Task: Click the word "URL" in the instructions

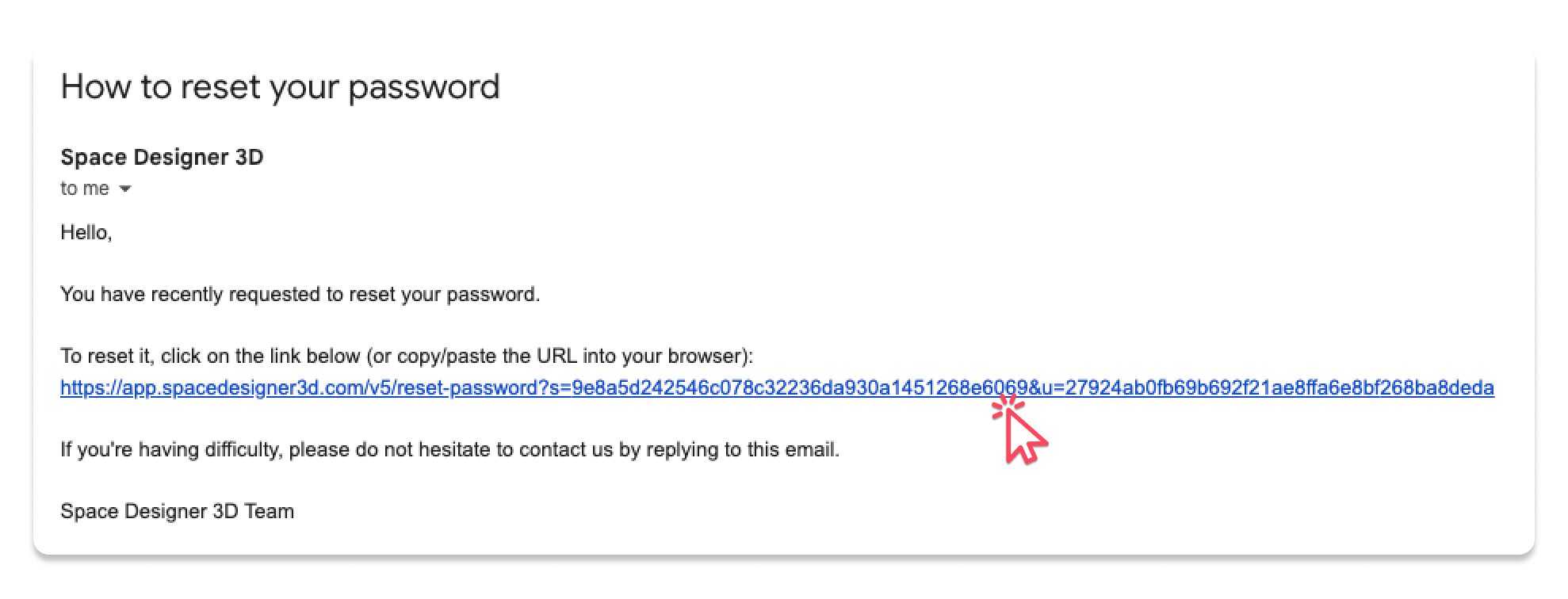Action: click(556, 357)
